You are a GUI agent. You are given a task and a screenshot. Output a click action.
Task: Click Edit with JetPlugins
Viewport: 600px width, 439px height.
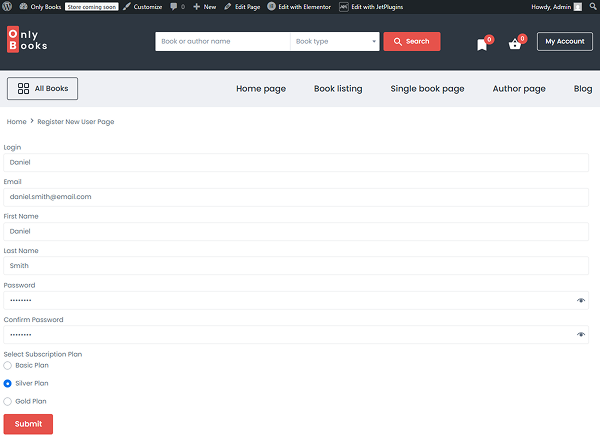pos(371,7)
